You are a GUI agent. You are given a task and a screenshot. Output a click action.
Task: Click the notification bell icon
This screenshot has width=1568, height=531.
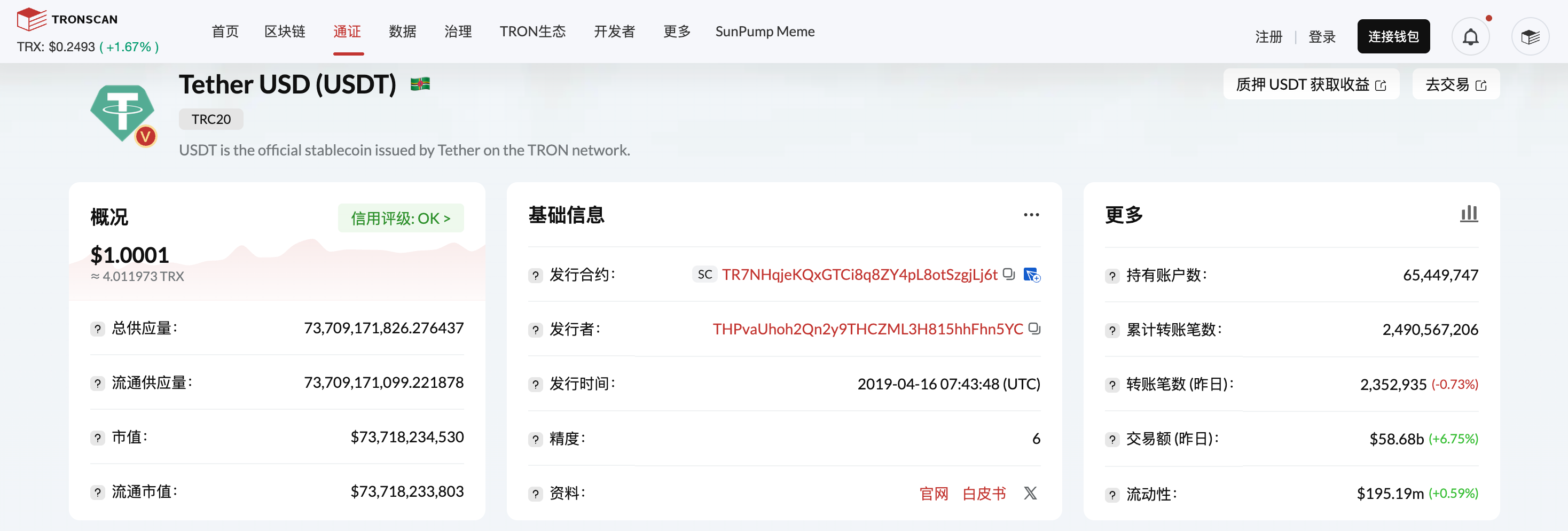[x=1470, y=37]
